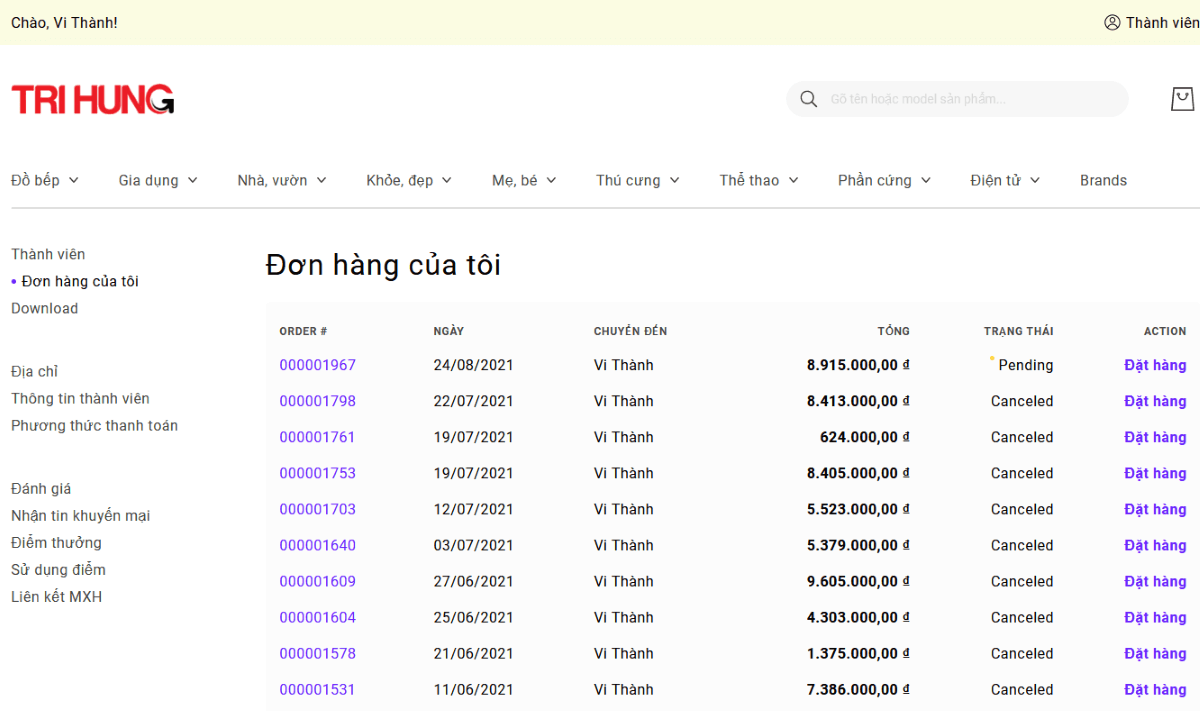Image resolution: width=1200 pixels, height=711 pixels.
Task: Go to the Brands menu item
Action: pyautogui.click(x=1103, y=180)
